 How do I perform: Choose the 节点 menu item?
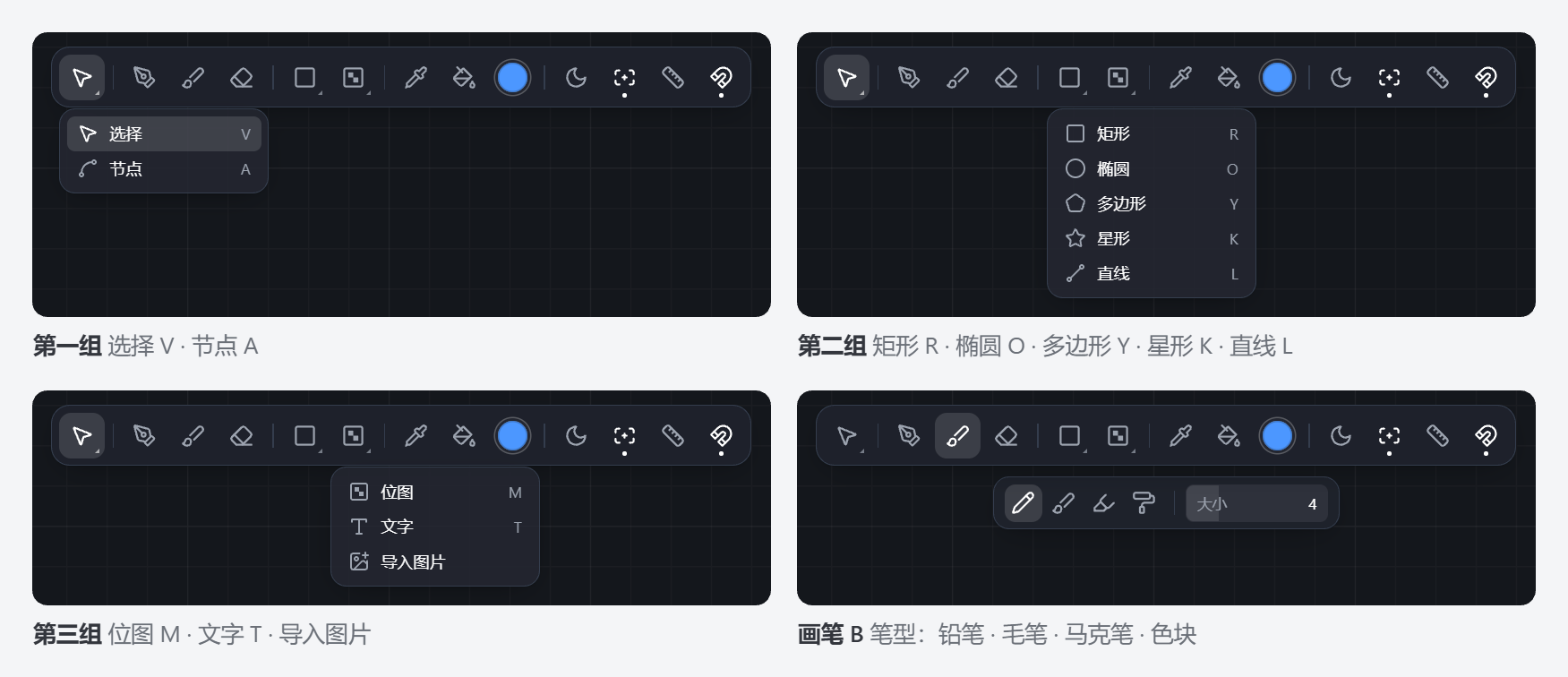tap(164, 169)
